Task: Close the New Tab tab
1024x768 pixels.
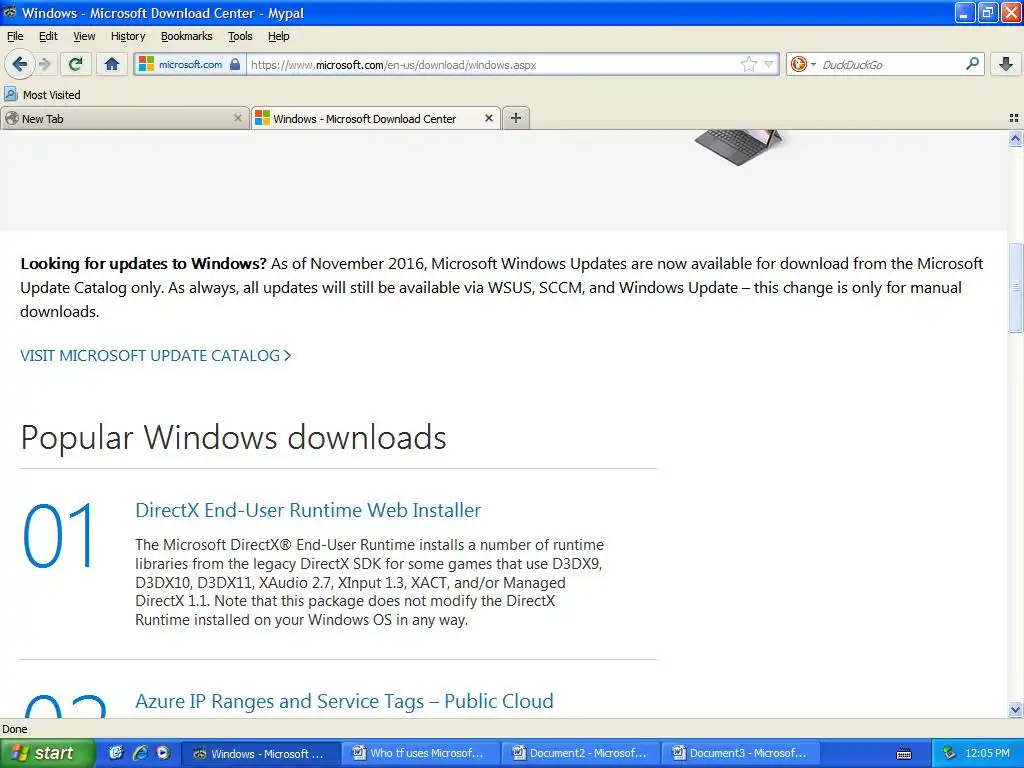Action: [x=238, y=118]
